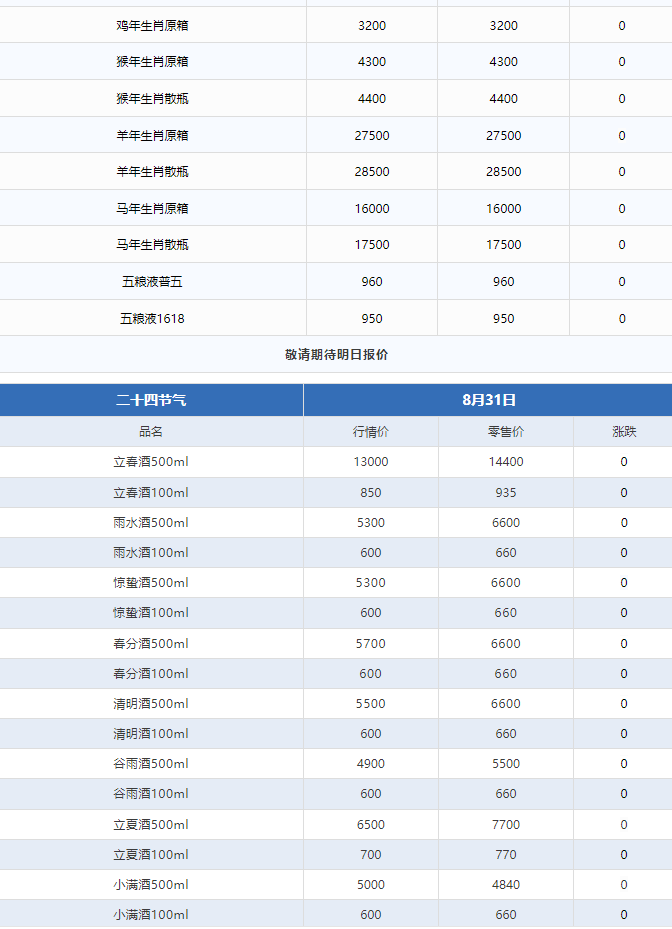Select the 清明酒500ml product name
This screenshot has height=929, width=672.
151,703
